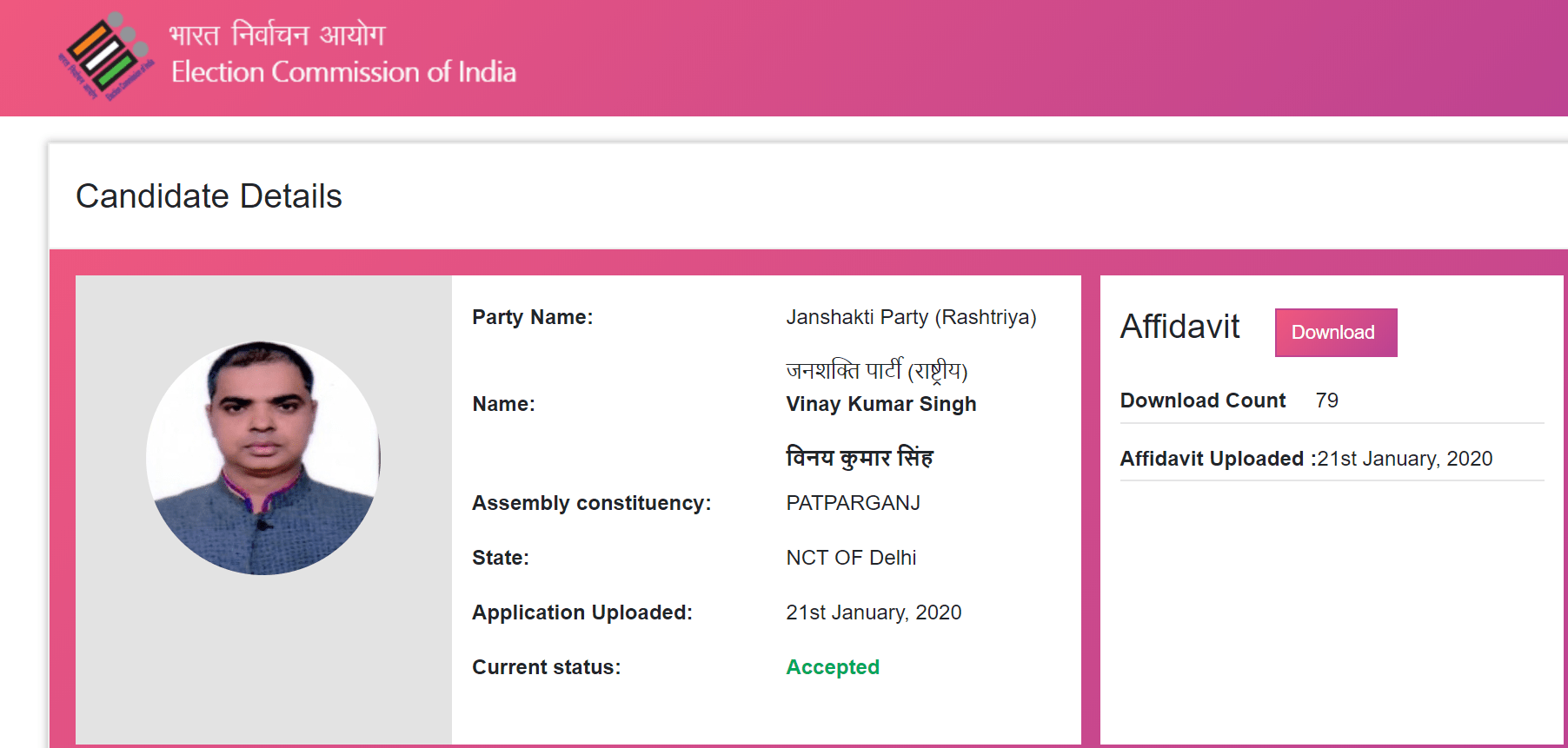The height and width of the screenshot is (748, 1568).
Task: Click the Election Commission of India title text
Action: tap(343, 71)
